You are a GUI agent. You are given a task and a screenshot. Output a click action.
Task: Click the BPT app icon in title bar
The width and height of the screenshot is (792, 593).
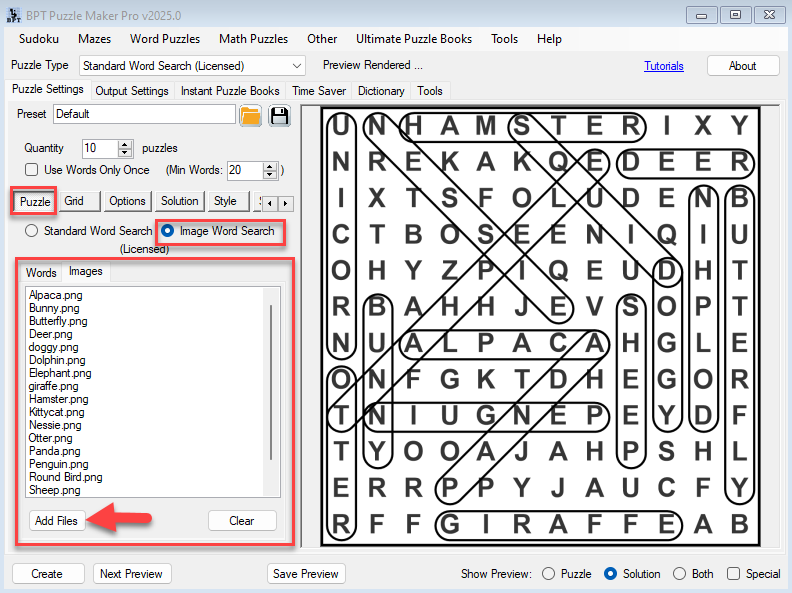pos(12,14)
